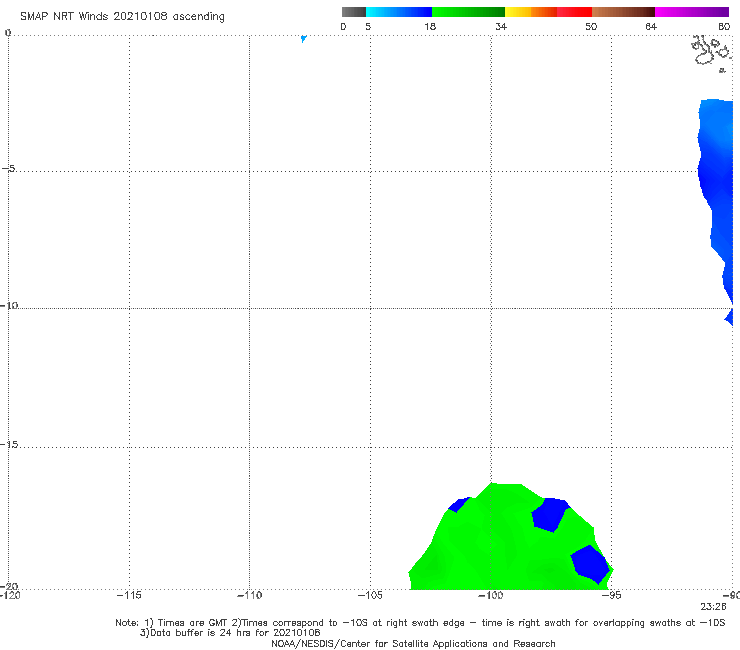
Task: Select the brown segment of the color bar
Action: [623, 12]
